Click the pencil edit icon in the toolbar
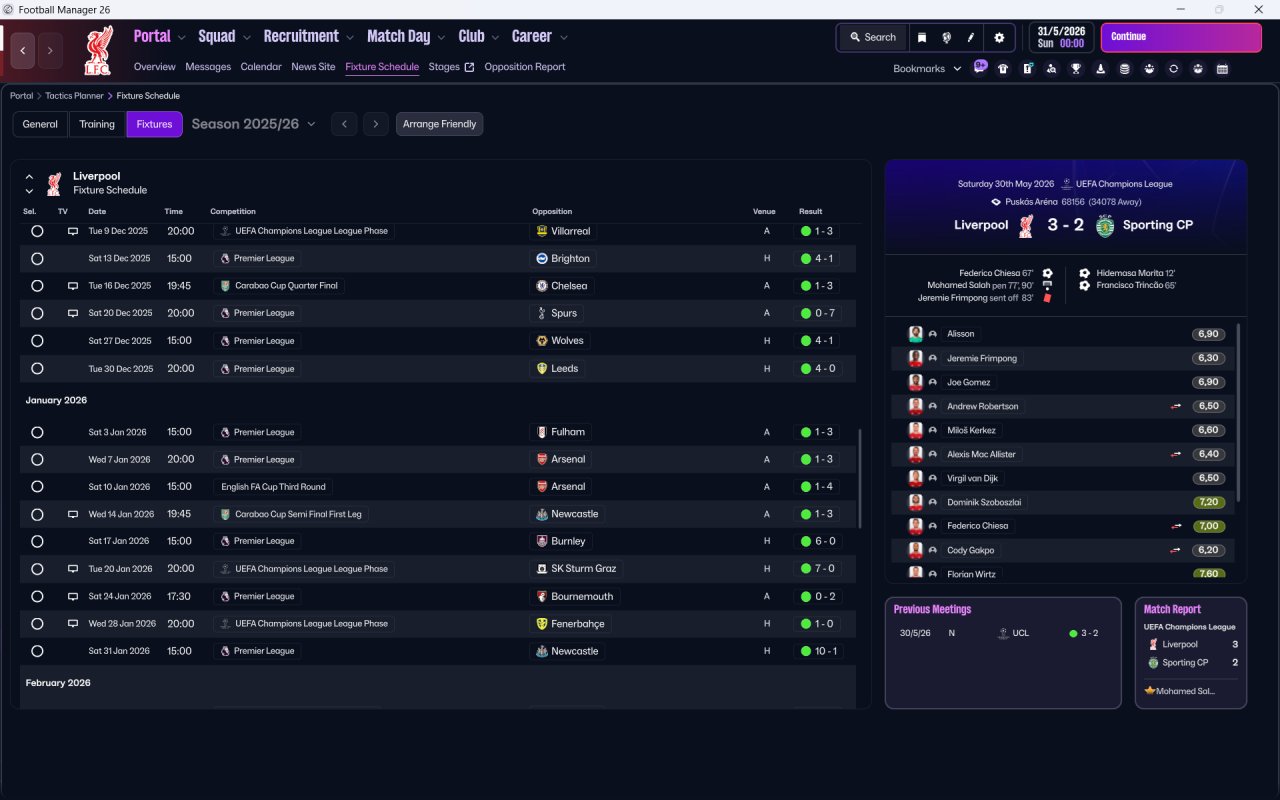1280x800 pixels. (970, 37)
